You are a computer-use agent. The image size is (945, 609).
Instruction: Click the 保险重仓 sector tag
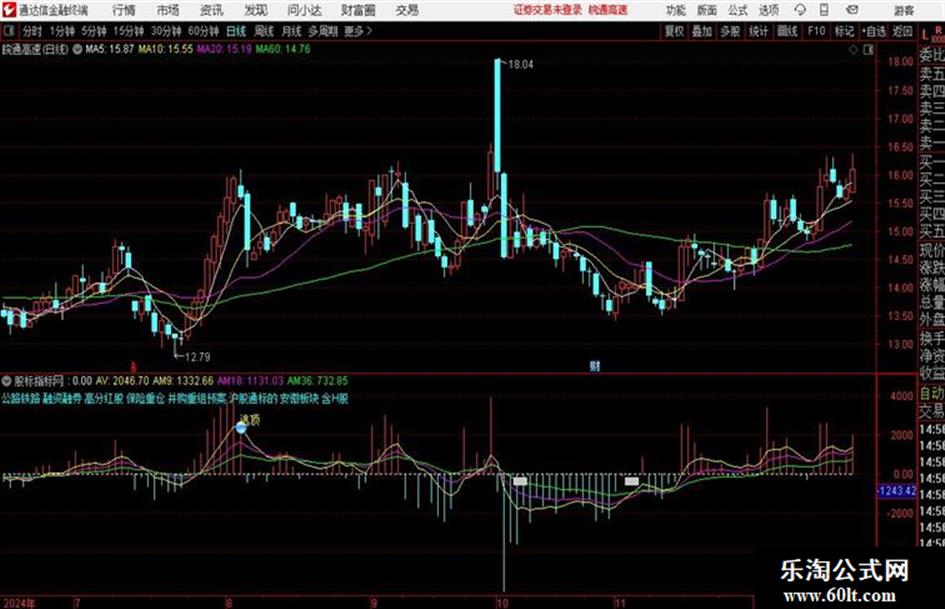145,398
